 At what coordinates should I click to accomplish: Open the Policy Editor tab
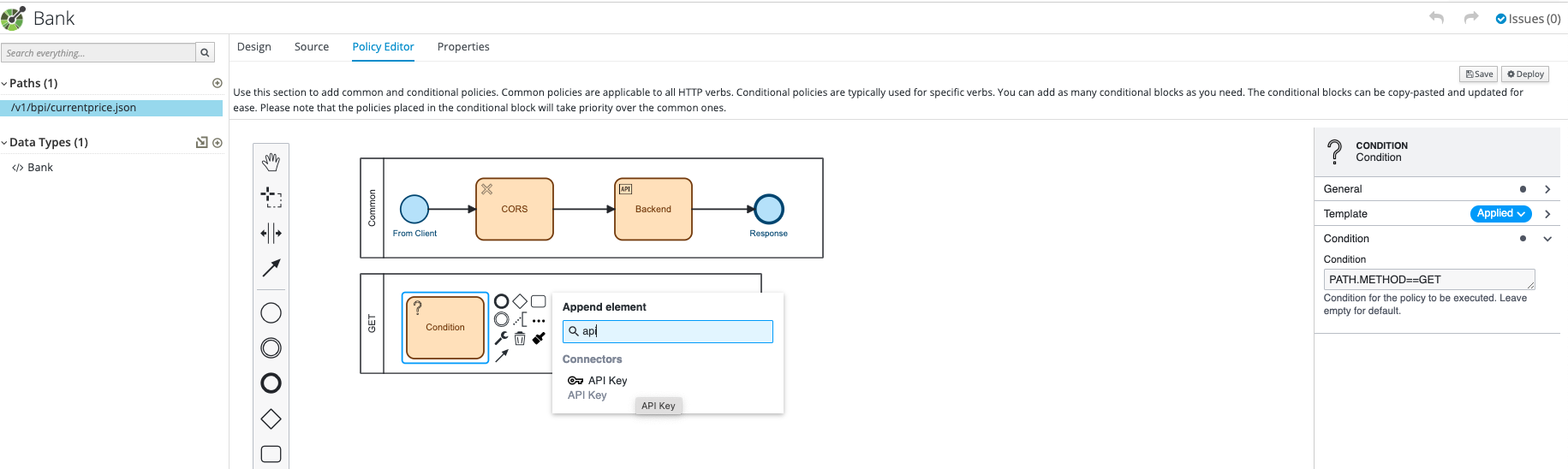point(383,47)
